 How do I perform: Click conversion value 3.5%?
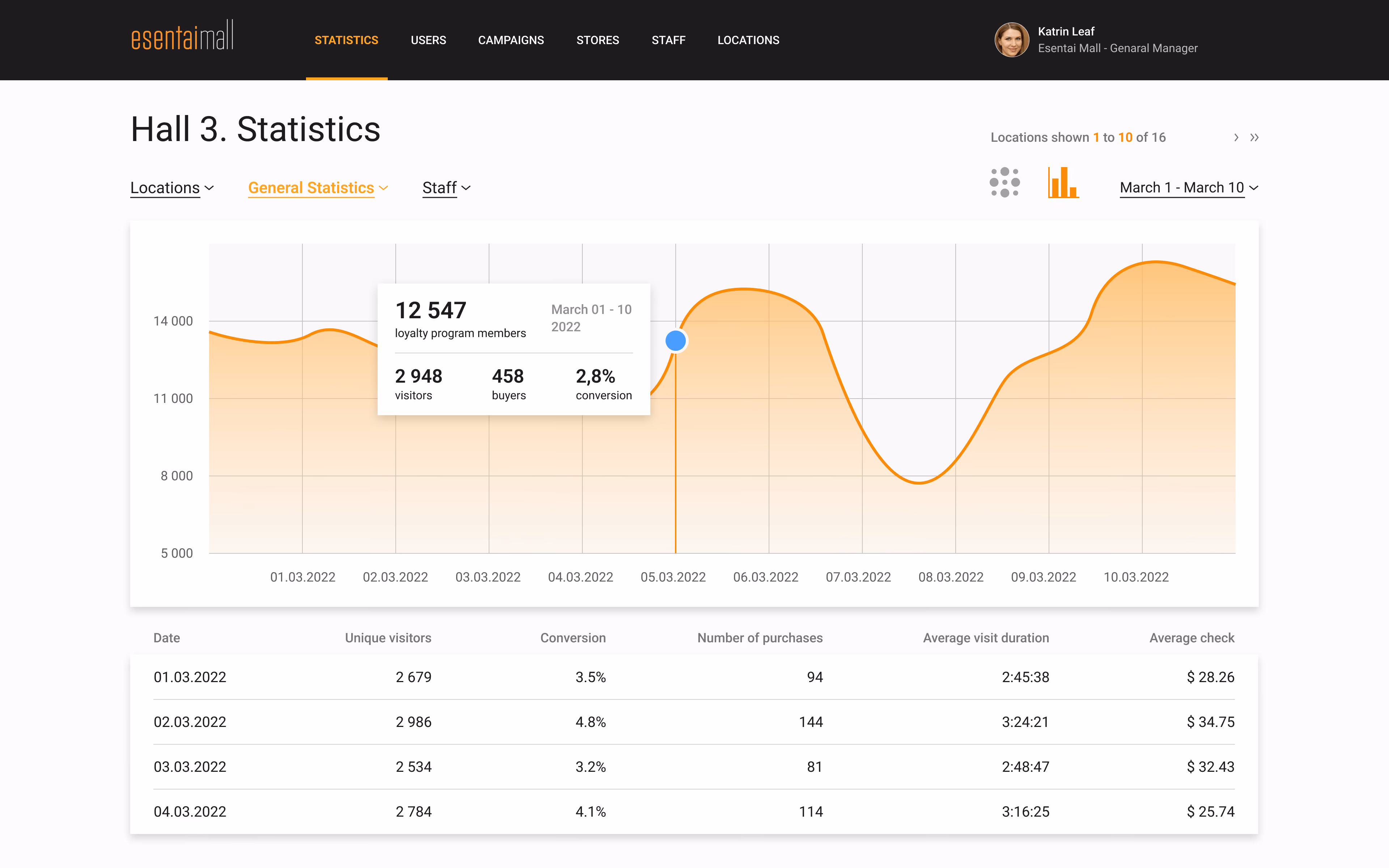point(591,677)
